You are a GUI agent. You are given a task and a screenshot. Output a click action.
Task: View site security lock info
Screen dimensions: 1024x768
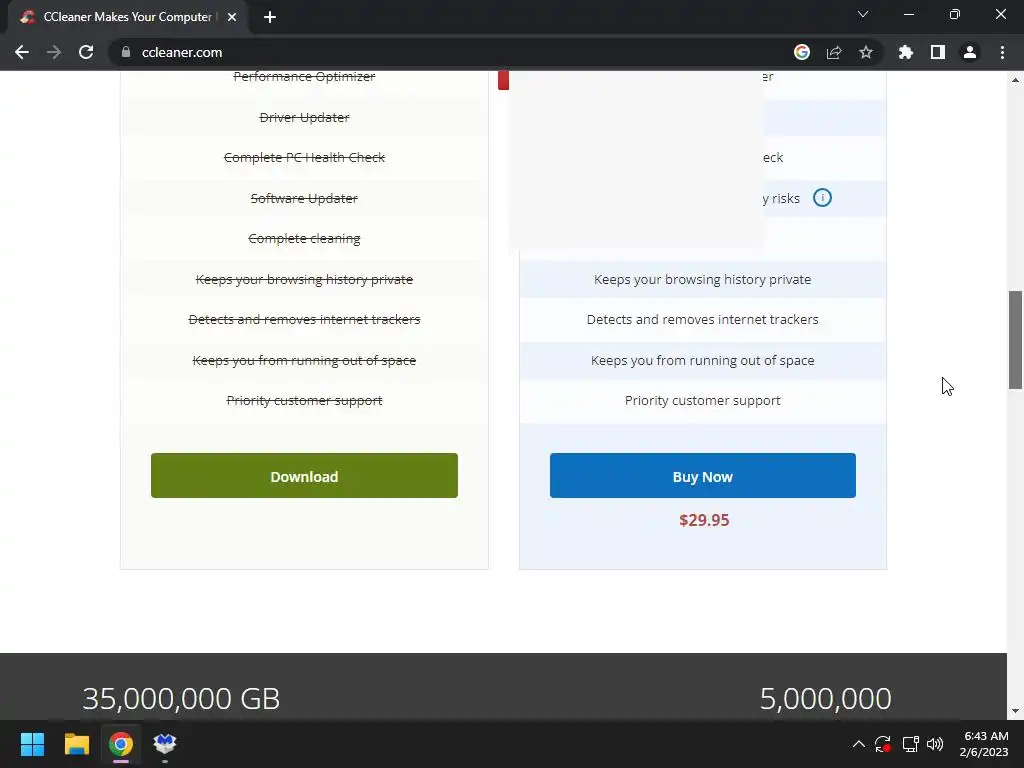[126, 52]
